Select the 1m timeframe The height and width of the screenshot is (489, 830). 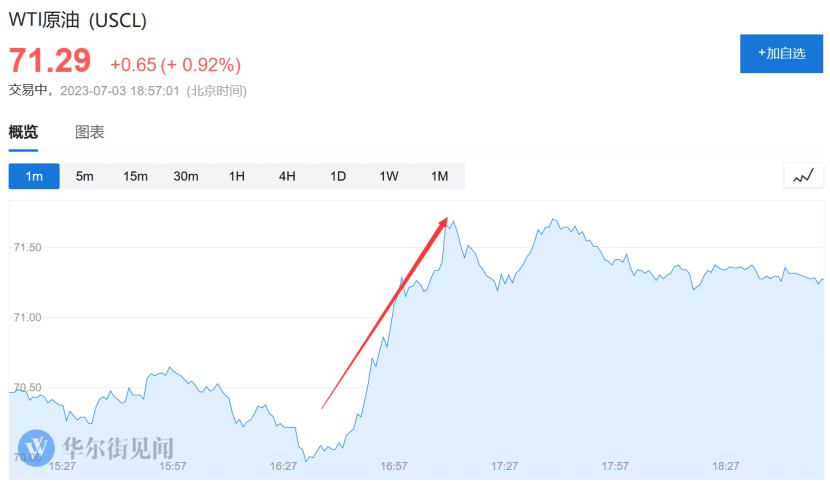34,176
